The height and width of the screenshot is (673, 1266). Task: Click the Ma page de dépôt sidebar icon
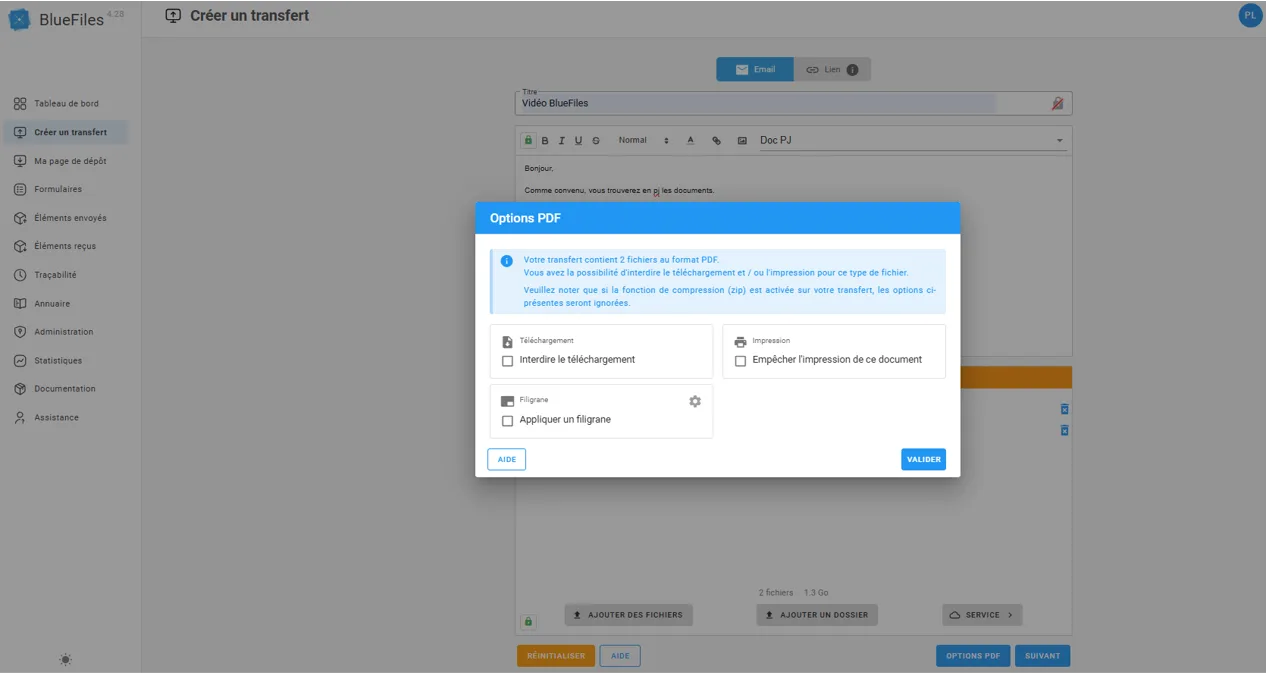point(20,161)
